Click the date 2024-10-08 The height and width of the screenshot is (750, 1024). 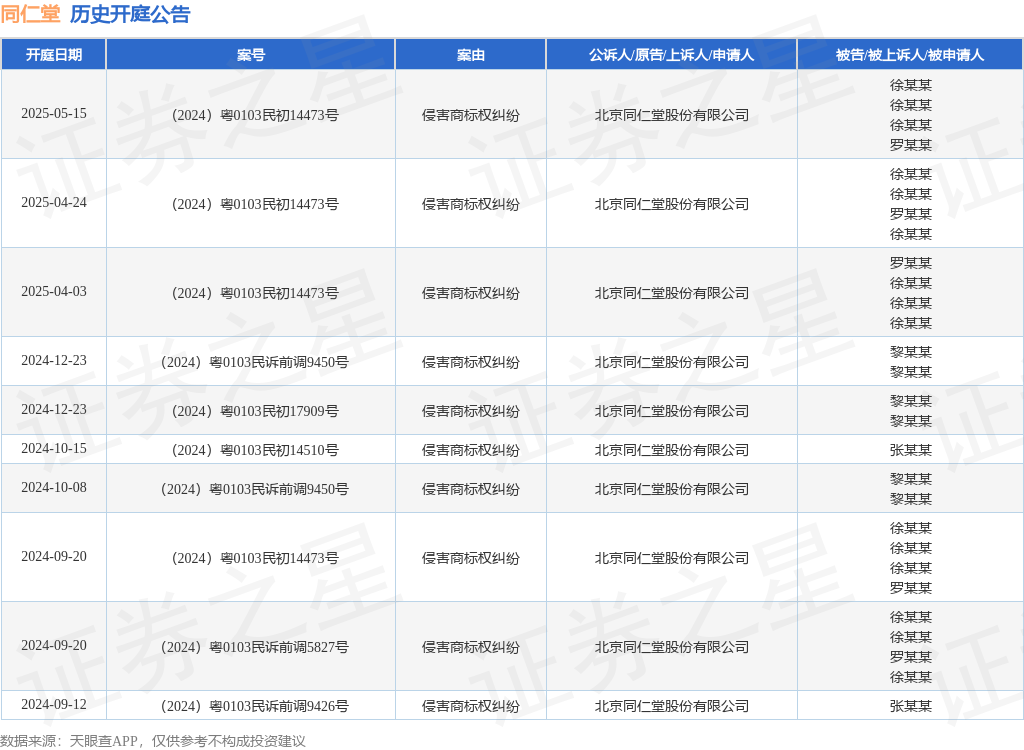54,487
